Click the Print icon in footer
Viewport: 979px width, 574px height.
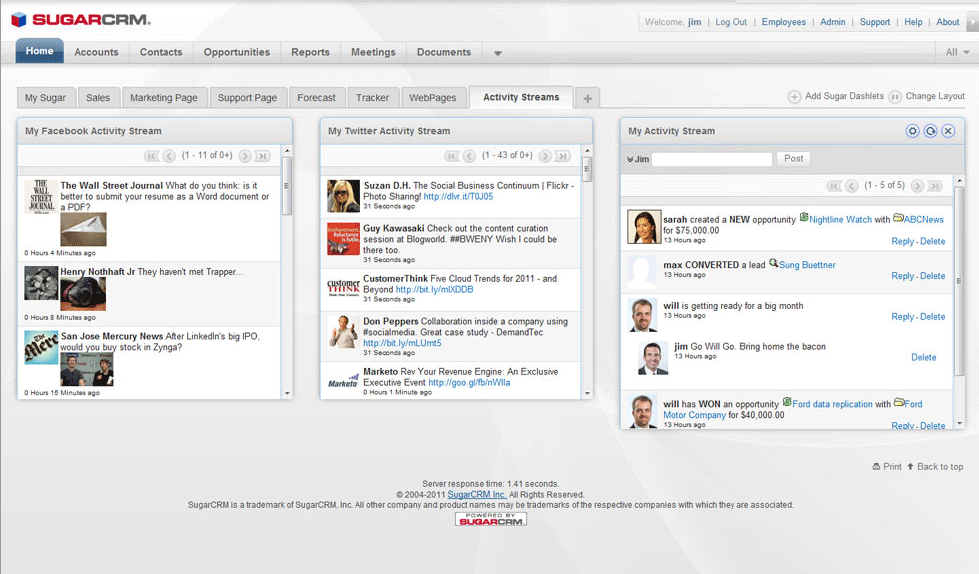click(877, 467)
